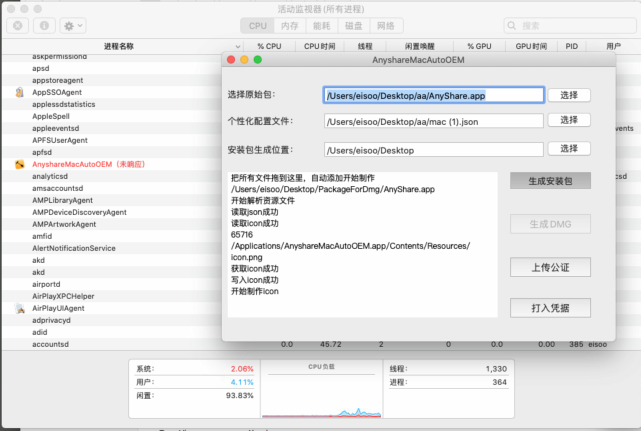Select the AMPArtworkAgent process row
Viewport: 641px width, 431px height.
tap(112, 224)
